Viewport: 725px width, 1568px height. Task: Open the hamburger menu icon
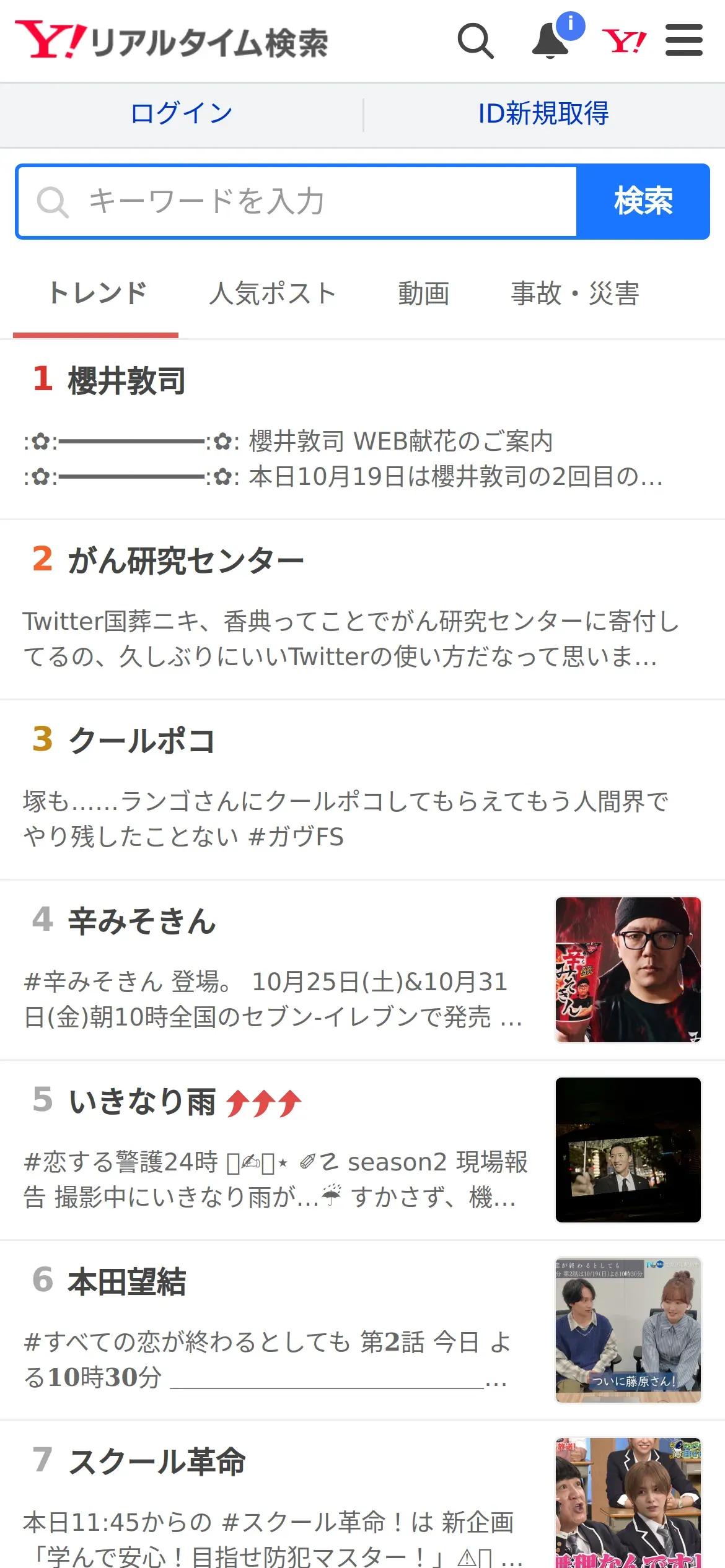coord(684,40)
